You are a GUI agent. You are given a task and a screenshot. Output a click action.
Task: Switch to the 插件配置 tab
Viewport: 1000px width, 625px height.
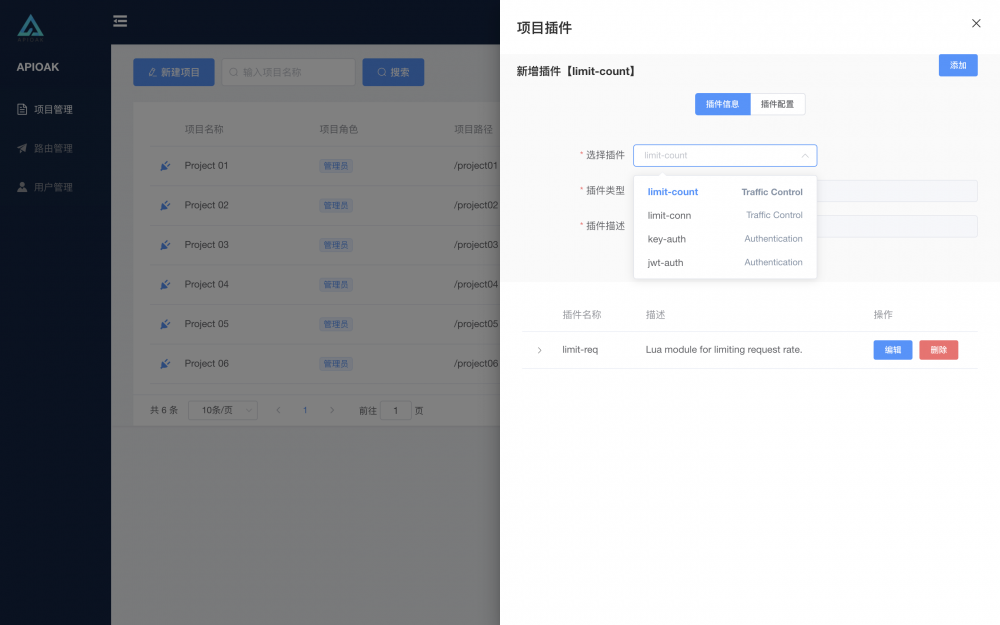tap(777, 103)
